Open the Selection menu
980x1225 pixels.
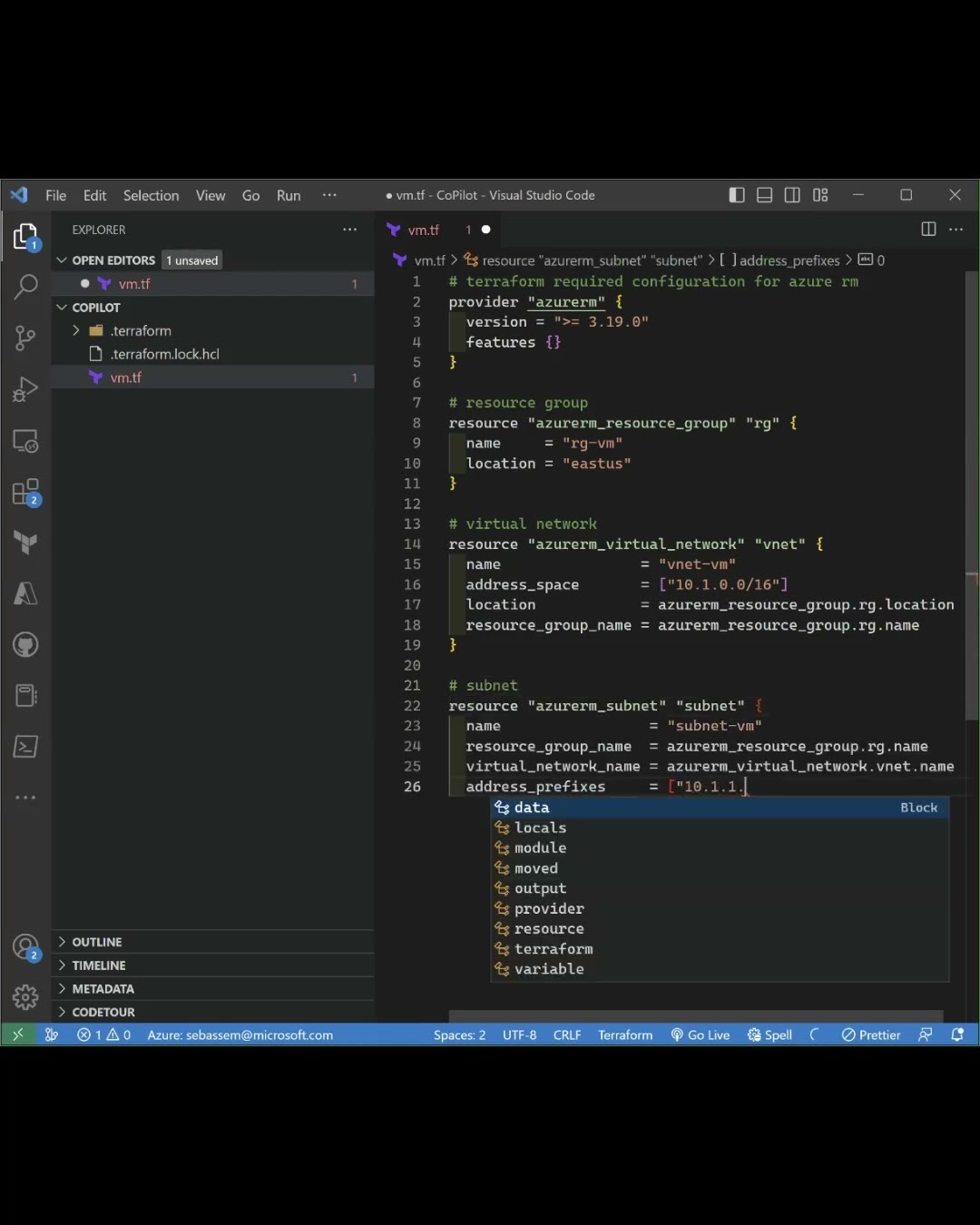click(x=151, y=195)
